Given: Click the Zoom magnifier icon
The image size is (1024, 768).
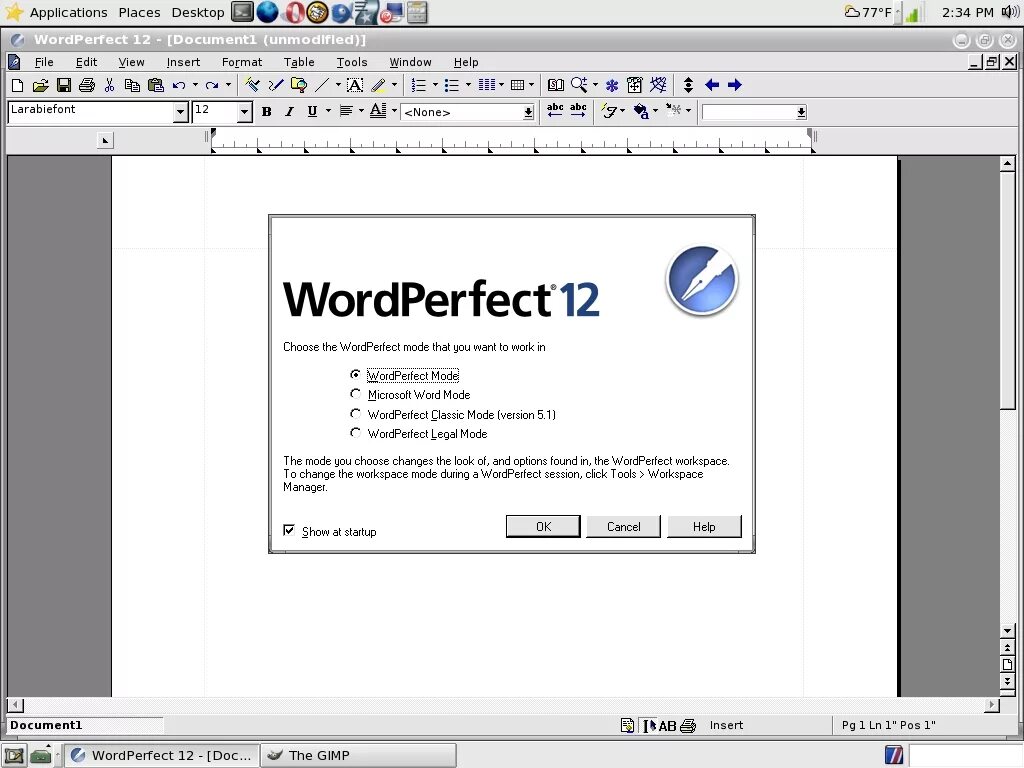Looking at the screenshot, I should tap(579, 85).
